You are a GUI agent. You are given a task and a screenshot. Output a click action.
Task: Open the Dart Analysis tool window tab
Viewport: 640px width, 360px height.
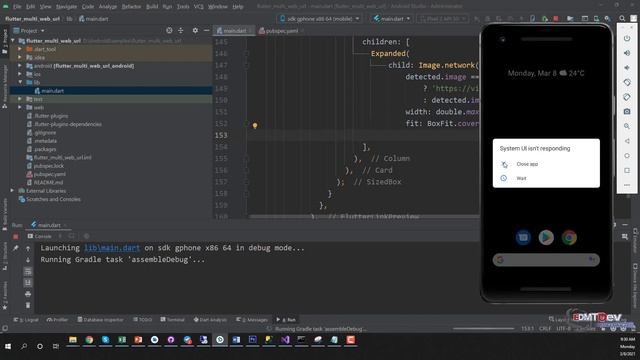[x=210, y=320]
